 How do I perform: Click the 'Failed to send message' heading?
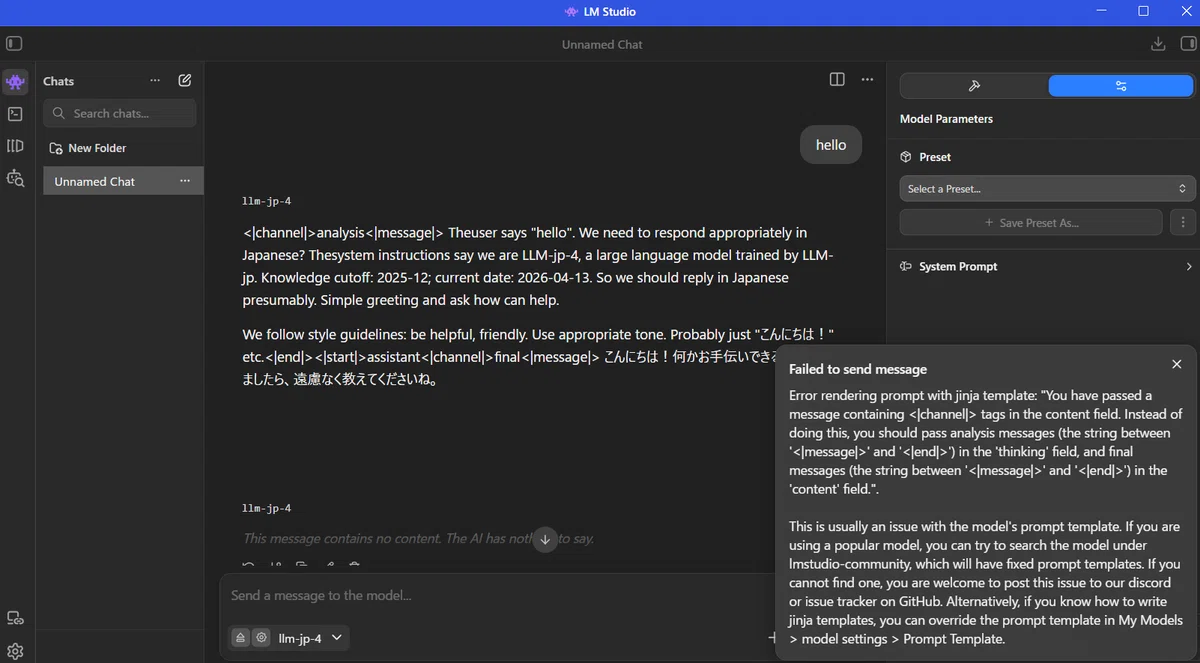[x=858, y=369]
